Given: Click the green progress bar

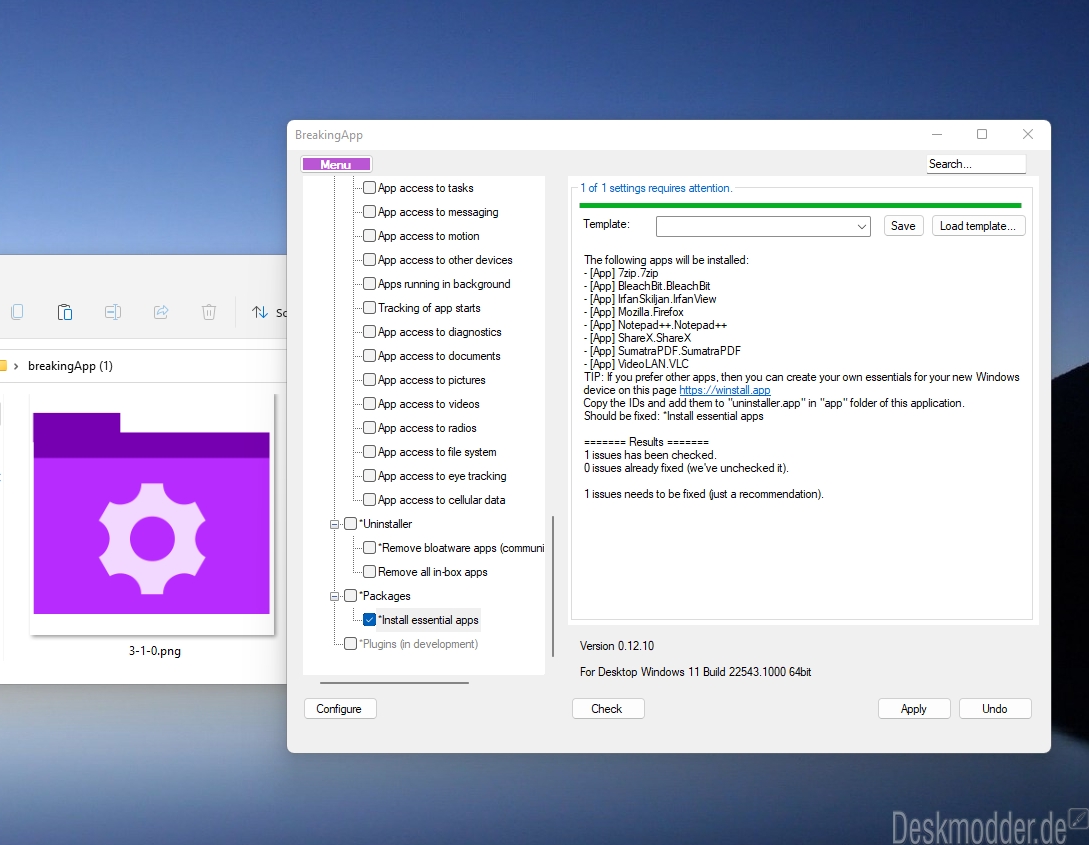Looking at the screenshot, I should coord(800,206).
